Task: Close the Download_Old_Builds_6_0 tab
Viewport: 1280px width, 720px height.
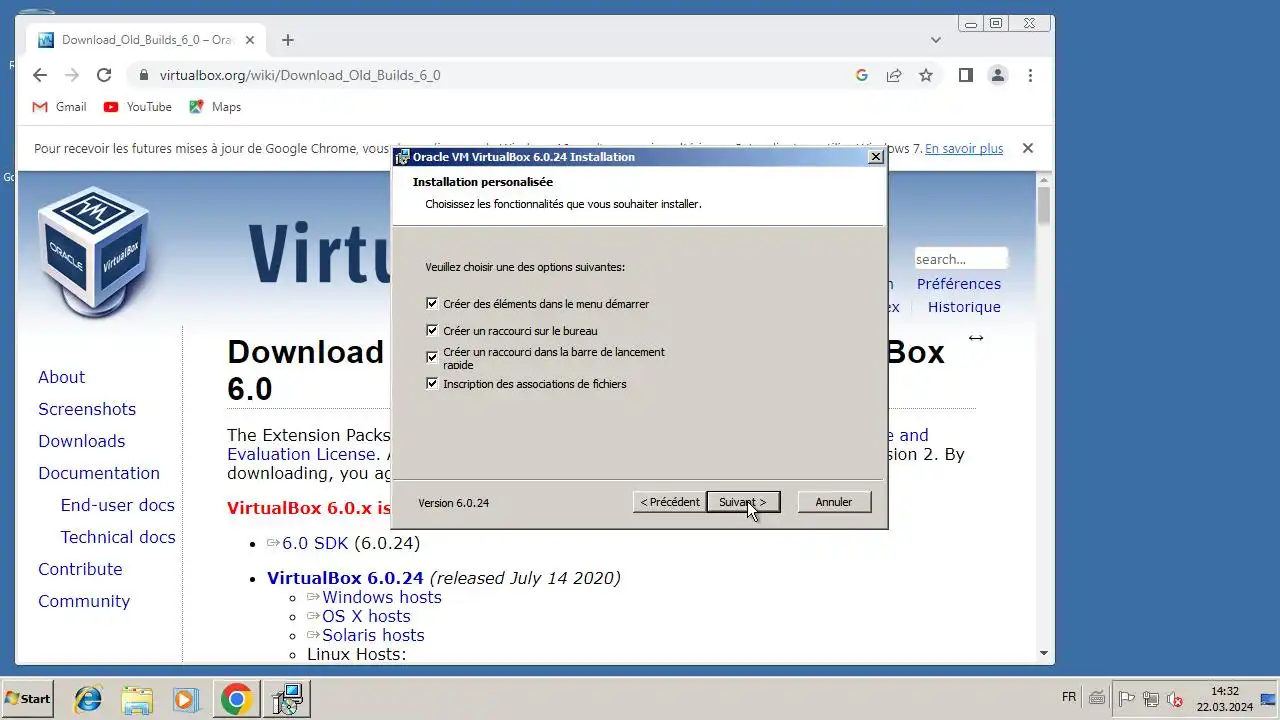Action: tap(250, 40)
